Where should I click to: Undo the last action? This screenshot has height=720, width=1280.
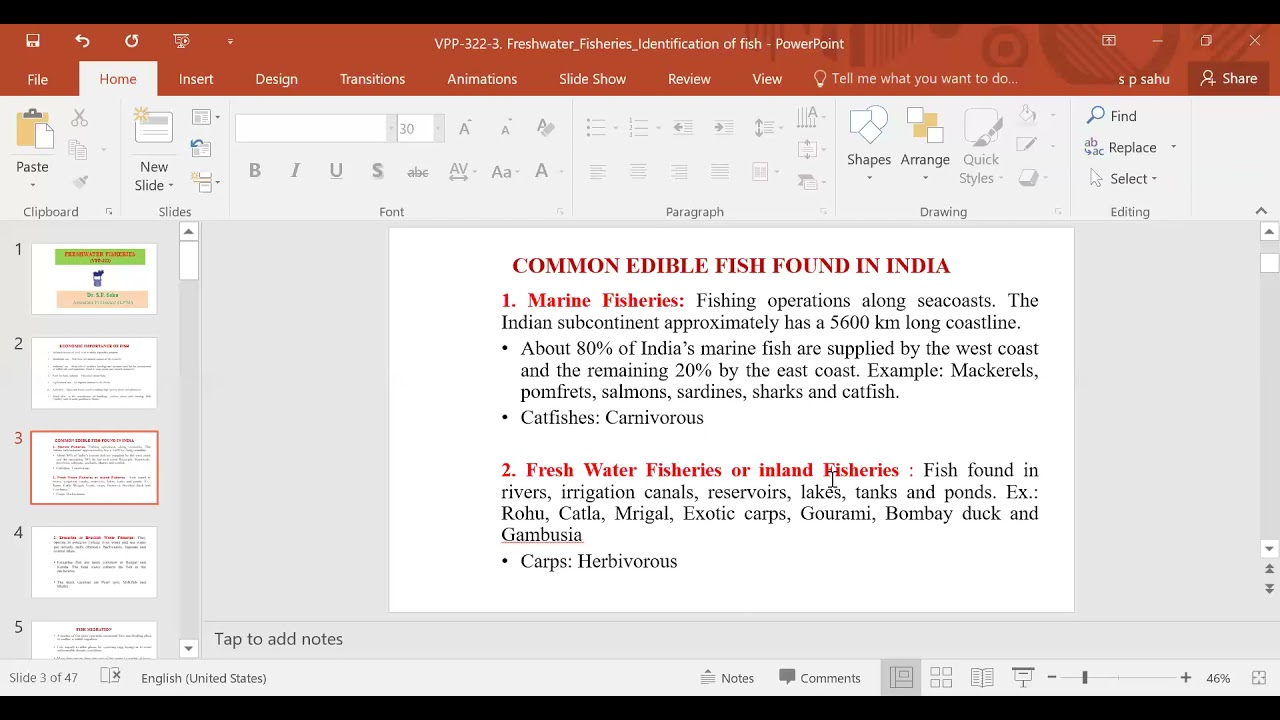tap(82, 41)
